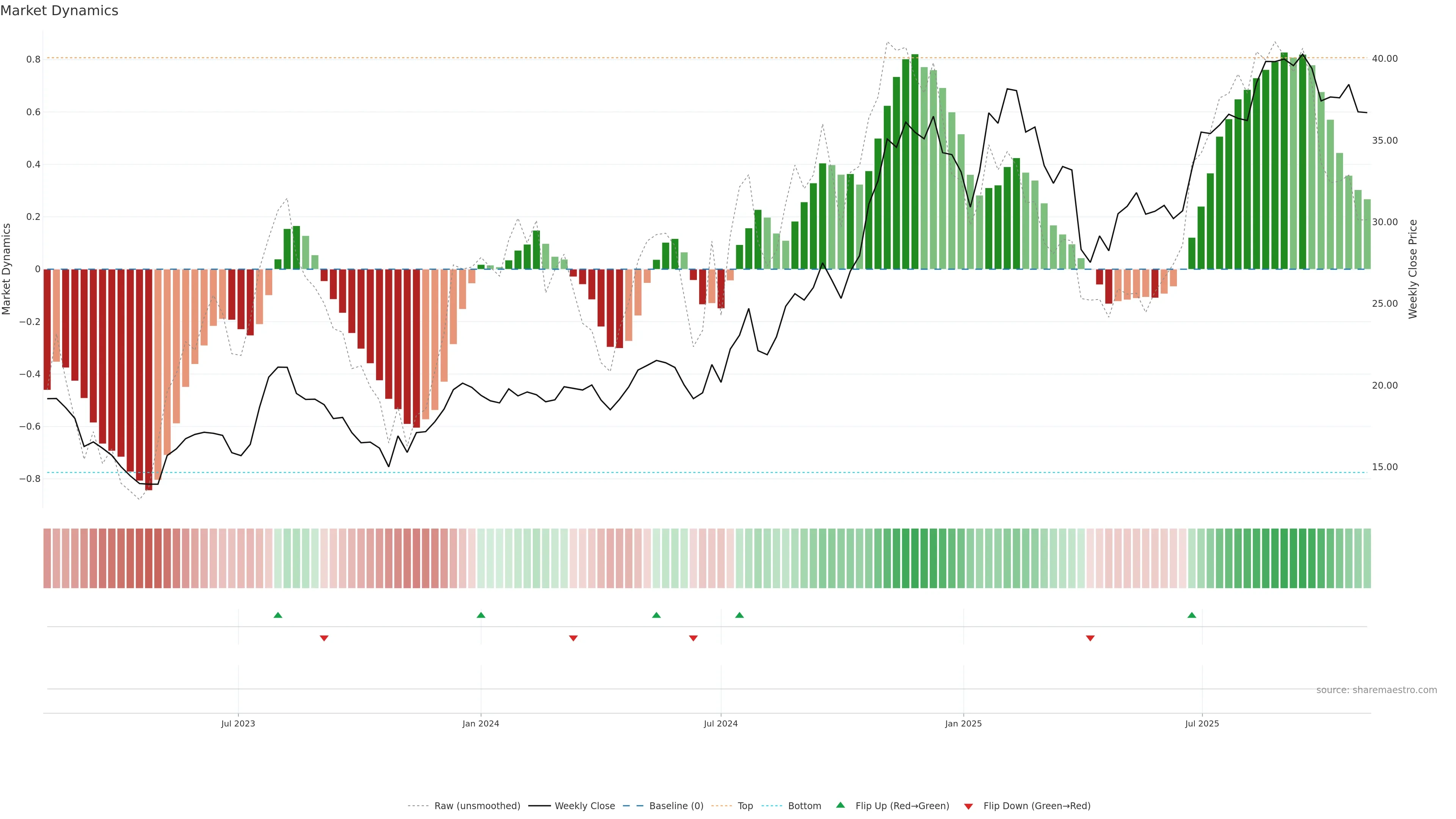
Task: Click the red flip-down marker in 2025
Action: pos(1090,638)
